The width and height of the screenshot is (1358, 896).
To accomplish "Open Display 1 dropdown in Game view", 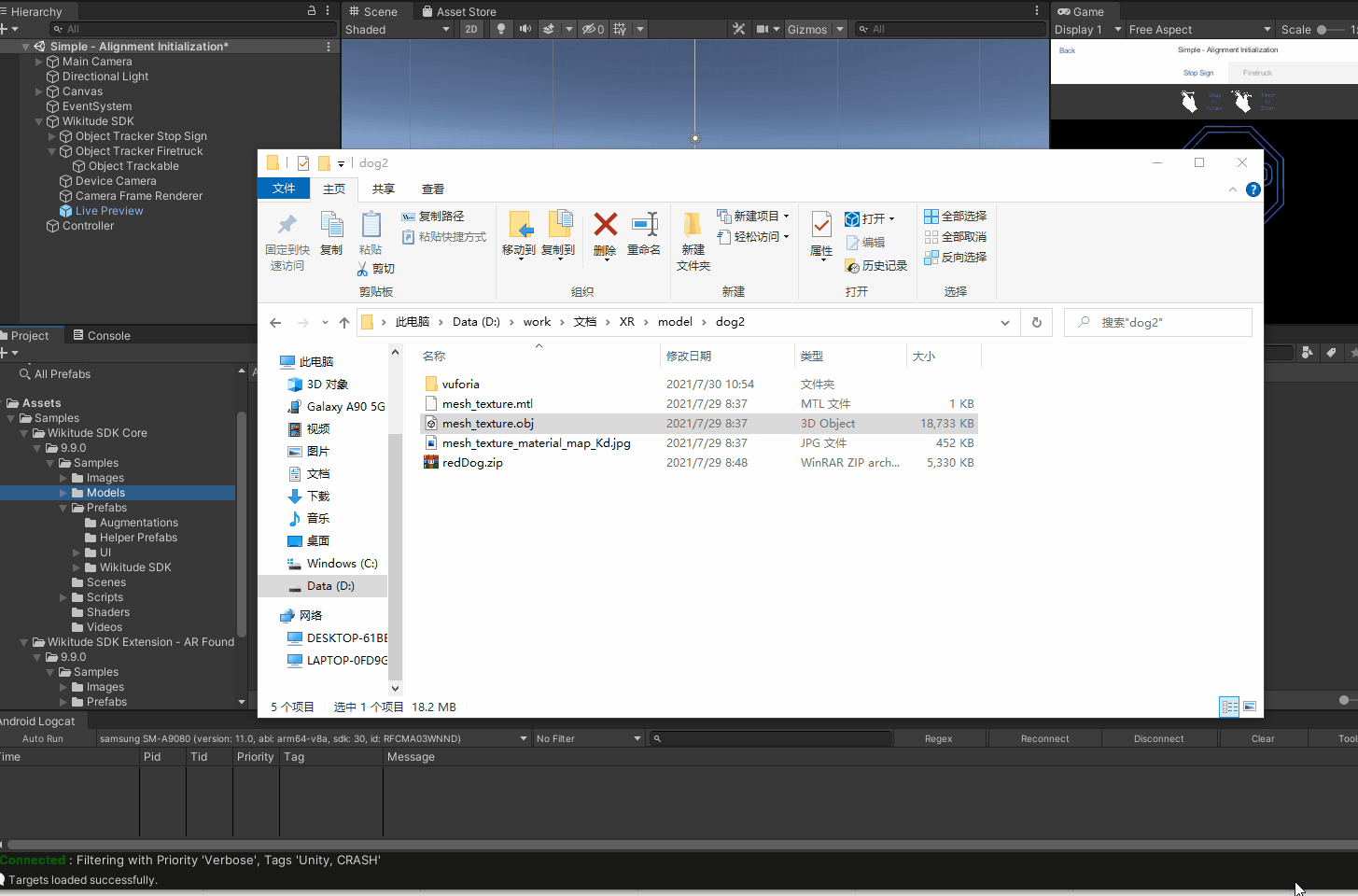I will click(x=1087, y=29).
